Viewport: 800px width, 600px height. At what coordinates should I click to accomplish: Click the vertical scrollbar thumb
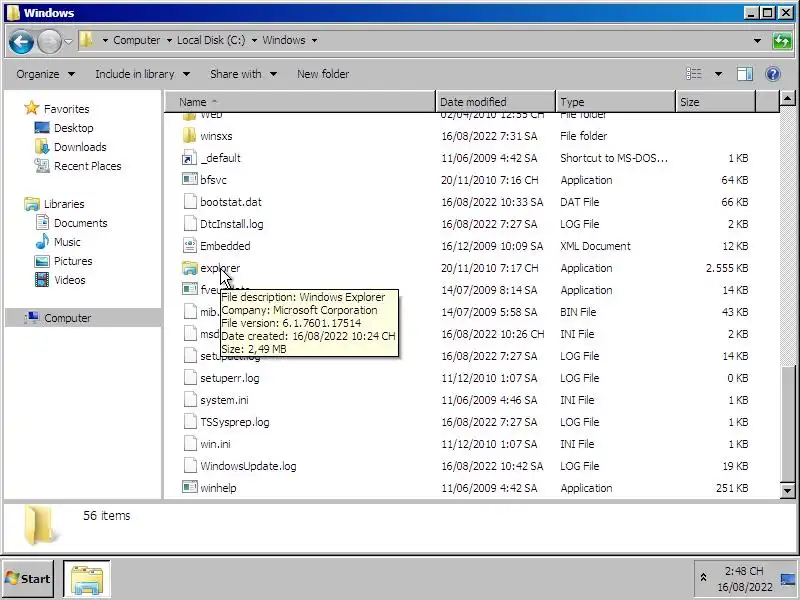[x=787, y=423]
